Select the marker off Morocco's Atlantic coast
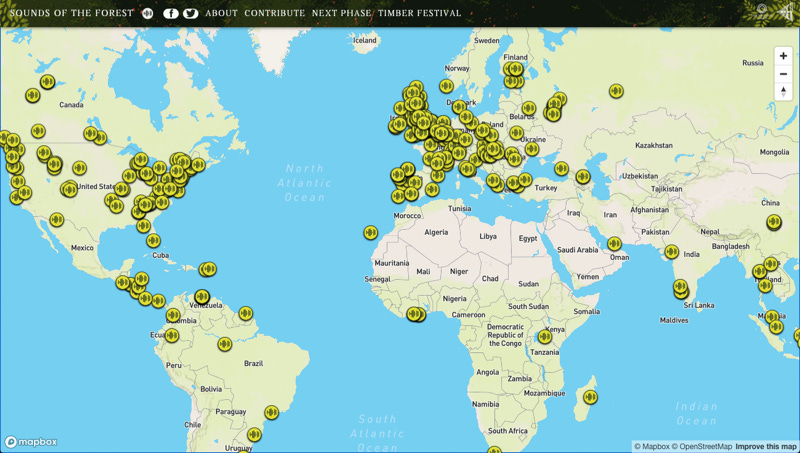Image resolution: width=800 pixels, height=453 pixels. tap(370, 233)
